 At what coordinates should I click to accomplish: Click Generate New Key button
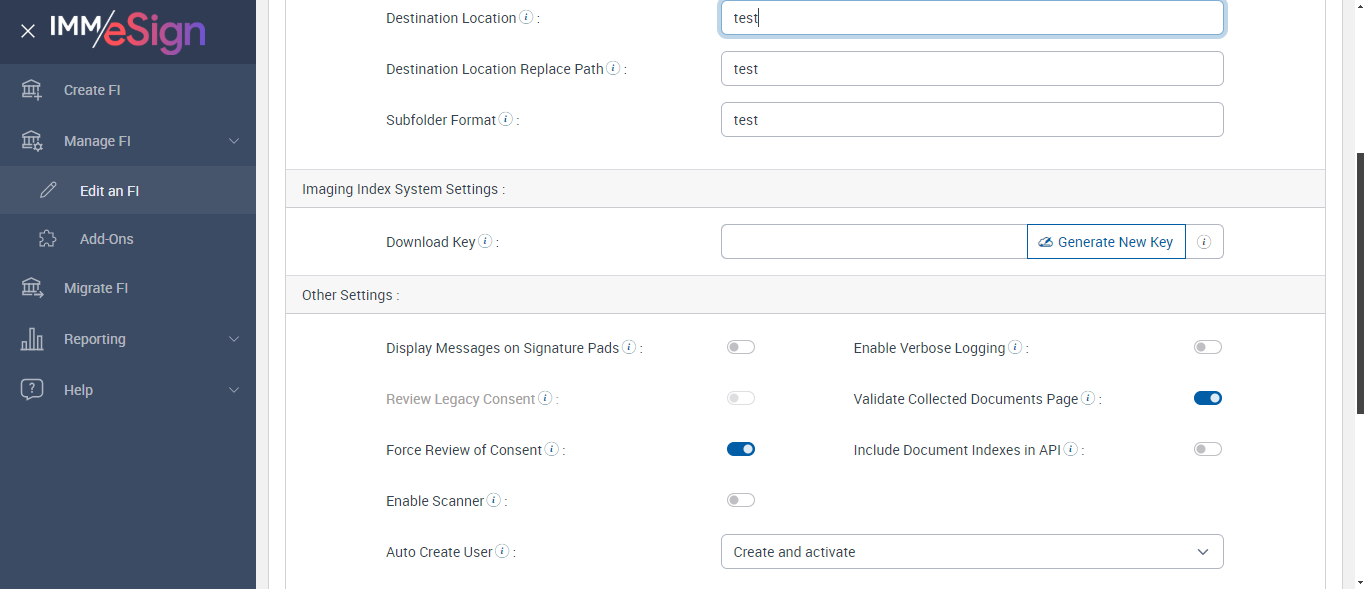click(x=1106, y=242)
